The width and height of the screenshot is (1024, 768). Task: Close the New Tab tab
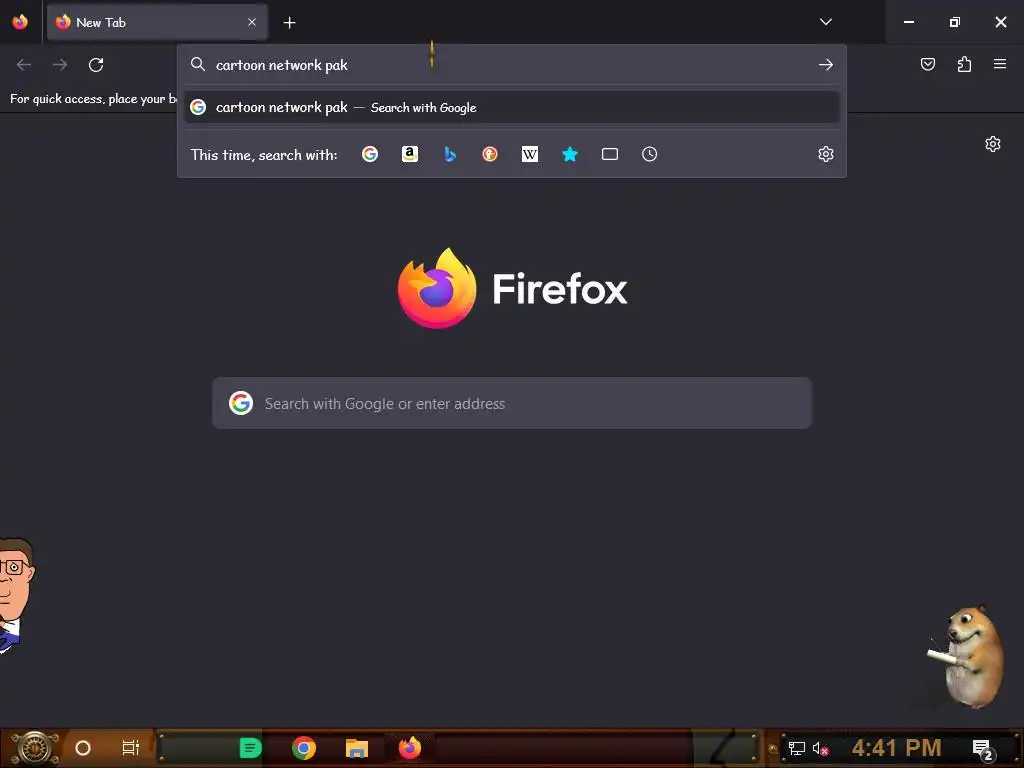tap(251, 22)
